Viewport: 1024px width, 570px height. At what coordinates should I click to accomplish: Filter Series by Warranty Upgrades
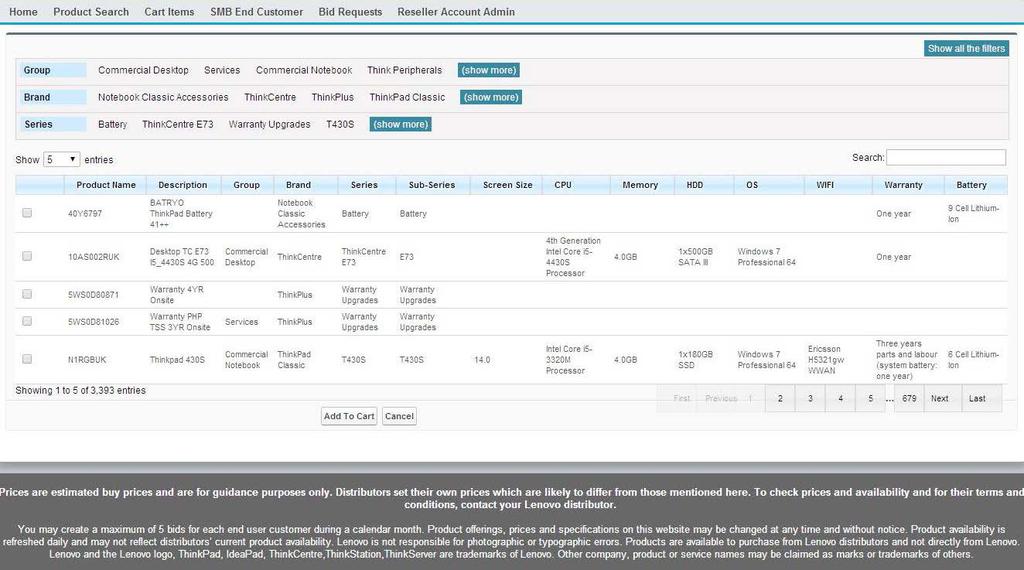click(269, 124)
